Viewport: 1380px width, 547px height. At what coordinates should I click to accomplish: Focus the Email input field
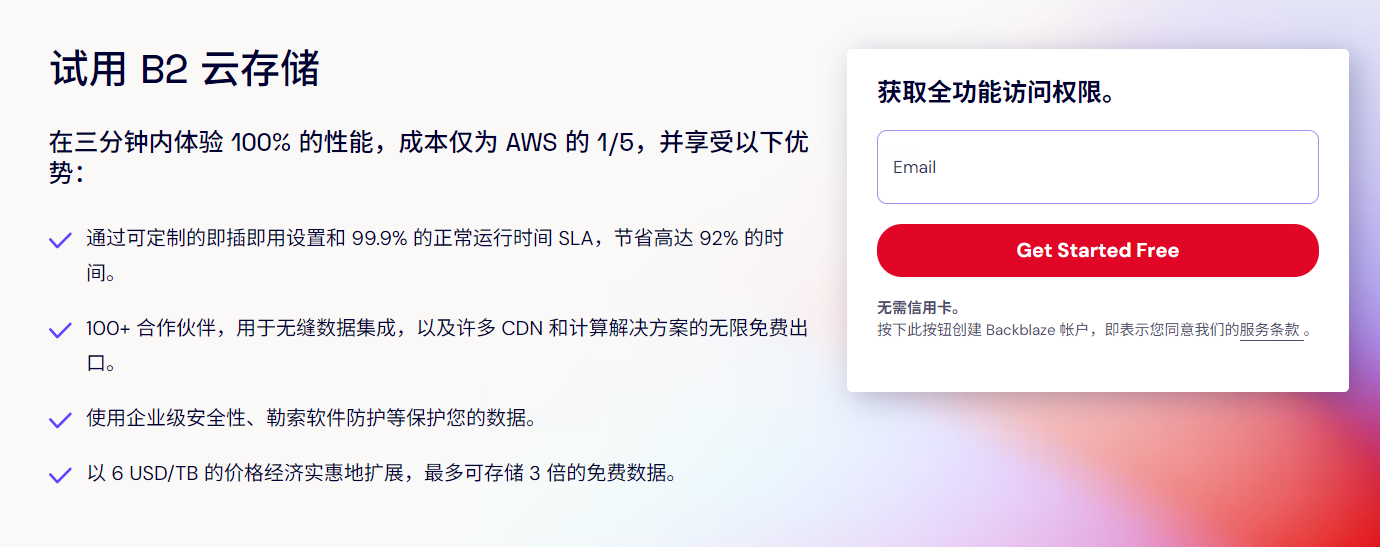click(x=1097, y=167)
